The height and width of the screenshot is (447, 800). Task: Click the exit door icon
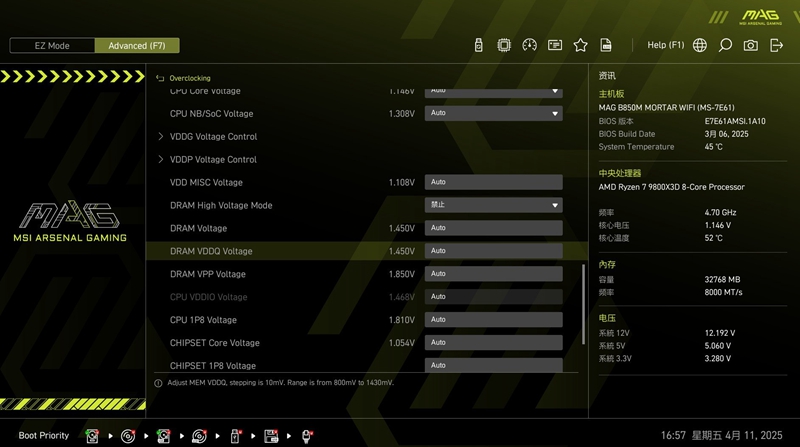click(x=777, y=45)
